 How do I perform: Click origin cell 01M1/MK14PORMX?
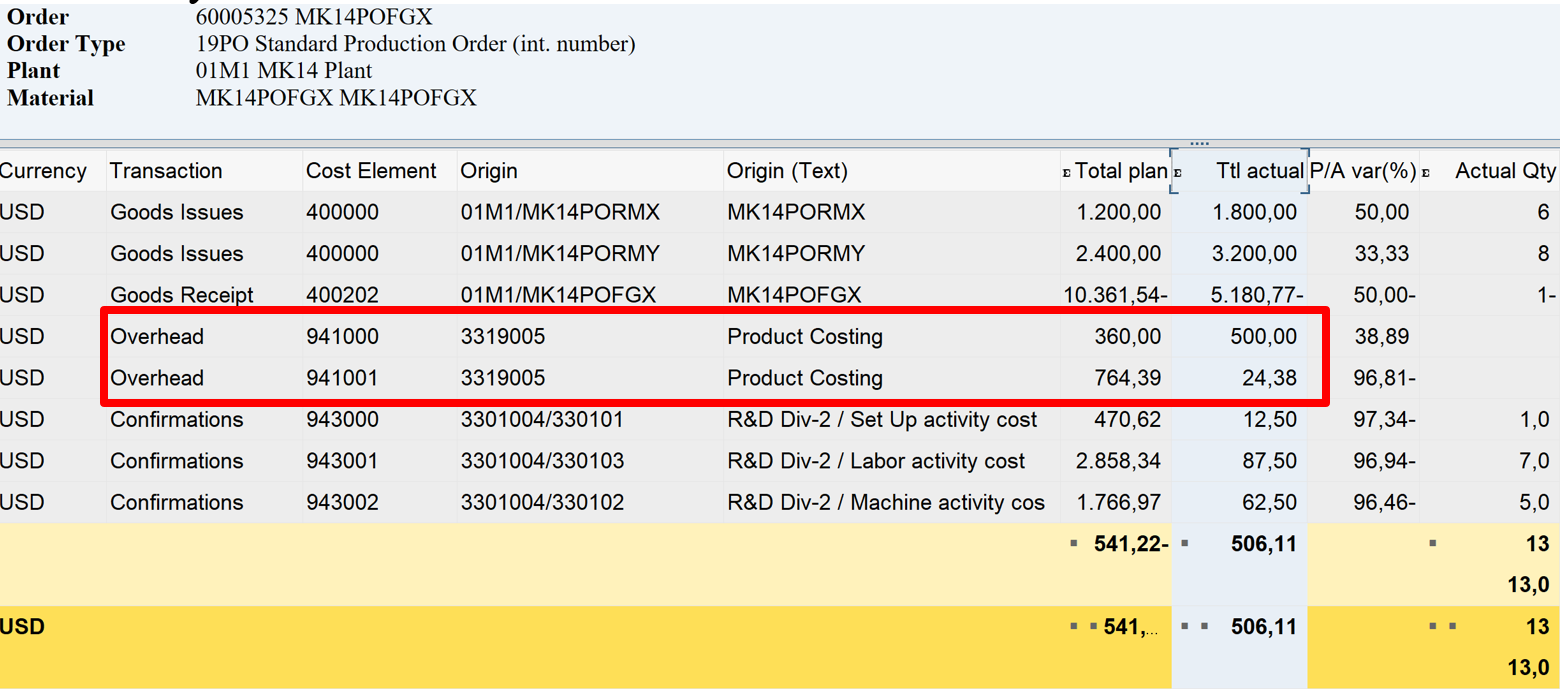[560, 212]
